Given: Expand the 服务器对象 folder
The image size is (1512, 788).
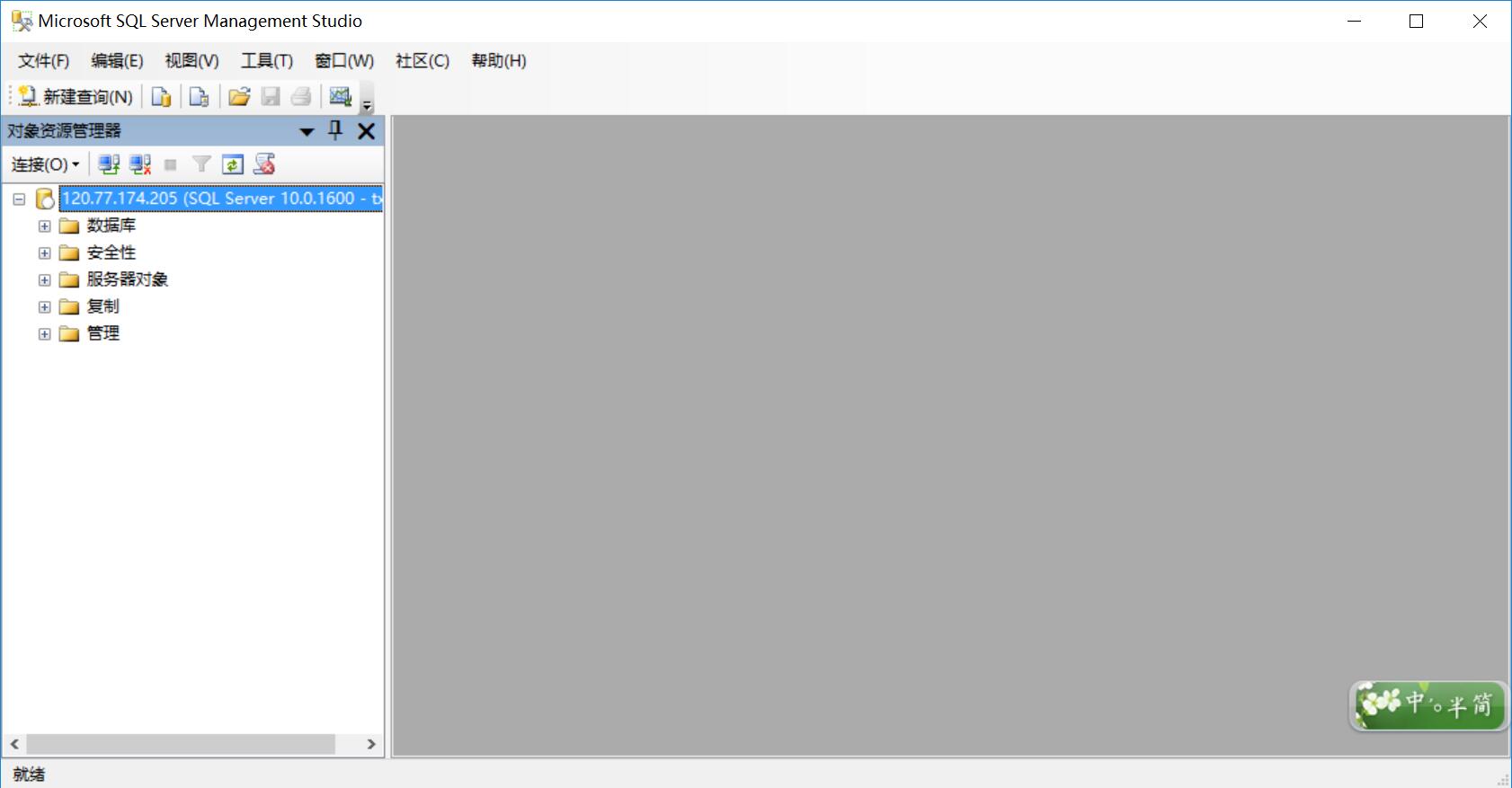Looking at the screenshot, I should [x=44, y=279].
